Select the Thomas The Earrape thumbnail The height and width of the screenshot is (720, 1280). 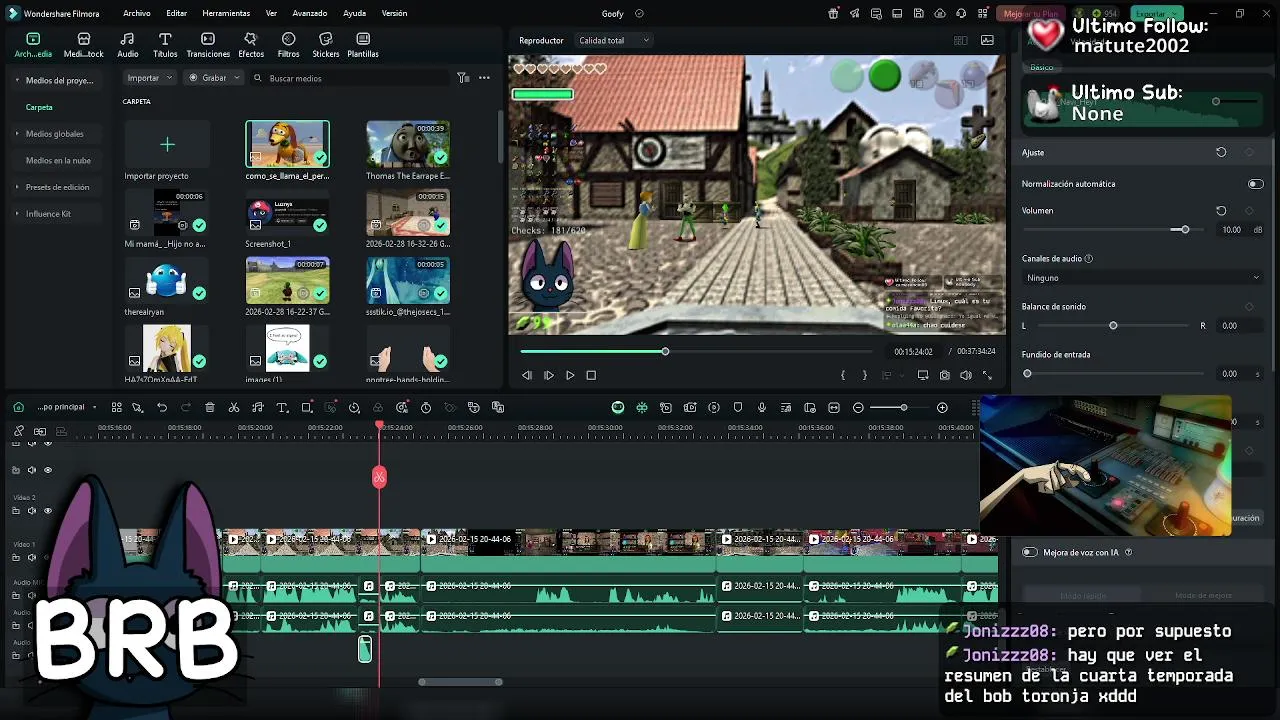point(408,144)
